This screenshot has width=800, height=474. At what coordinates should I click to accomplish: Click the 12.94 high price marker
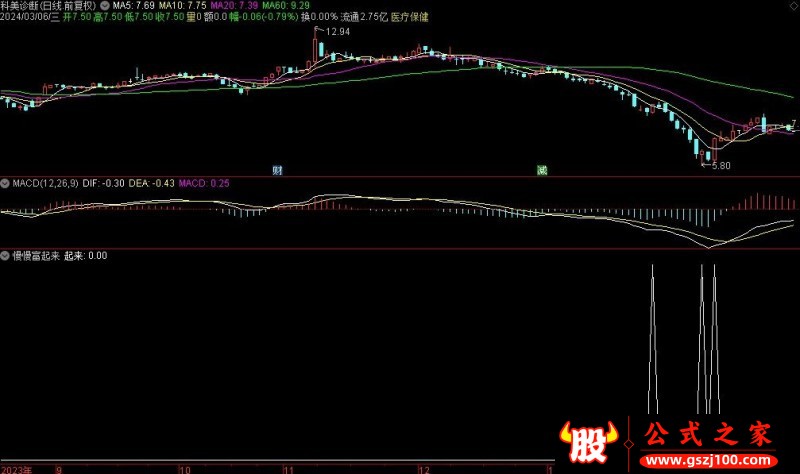[336, 33]
